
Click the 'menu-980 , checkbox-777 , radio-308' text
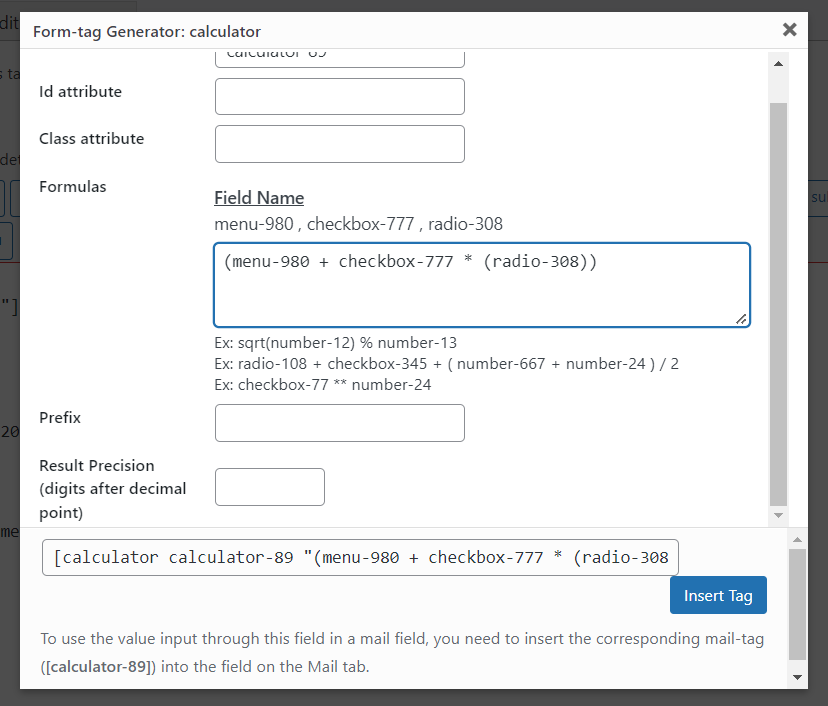(359, 224)
